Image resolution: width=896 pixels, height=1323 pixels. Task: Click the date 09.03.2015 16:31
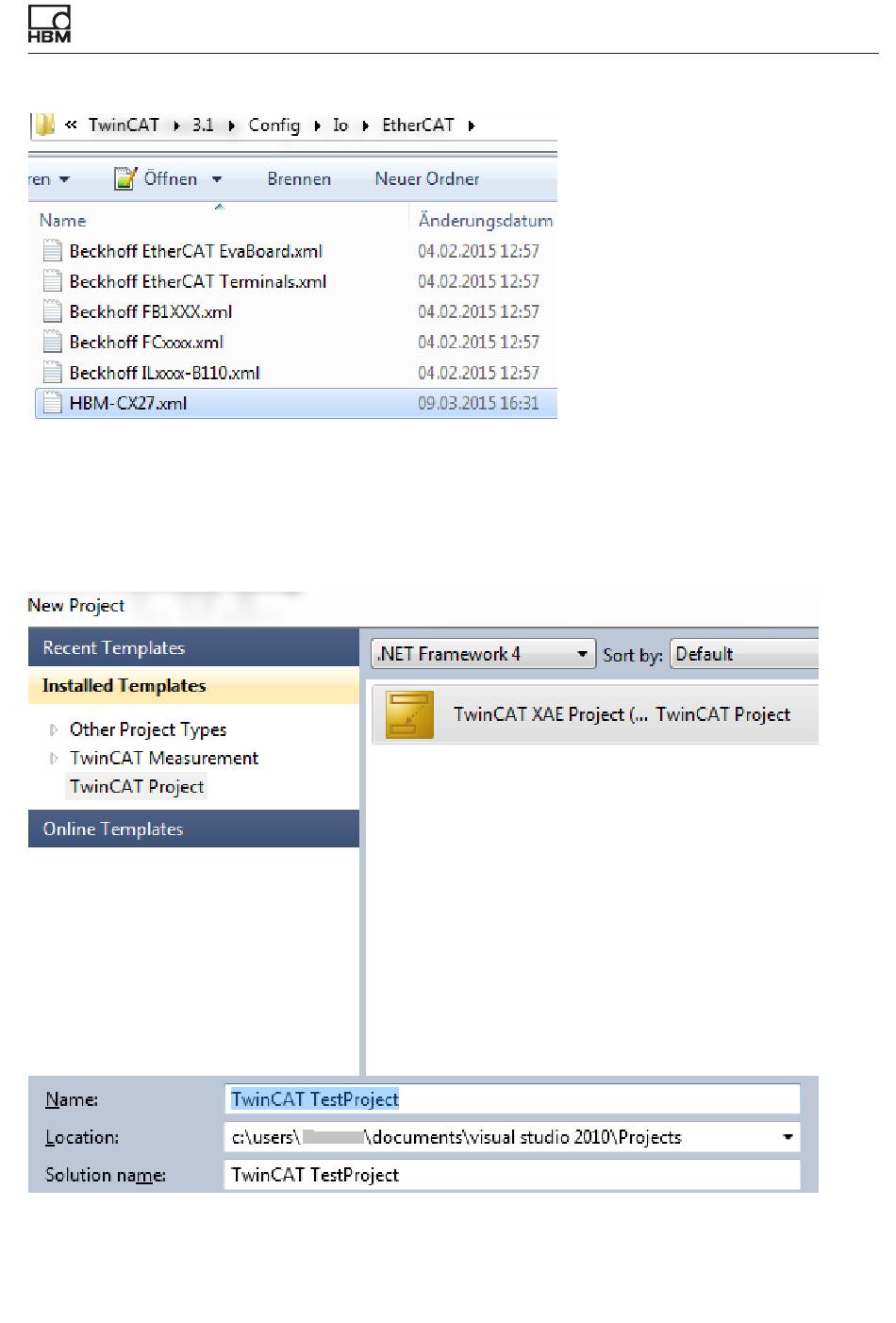click(x=478, y=403)
